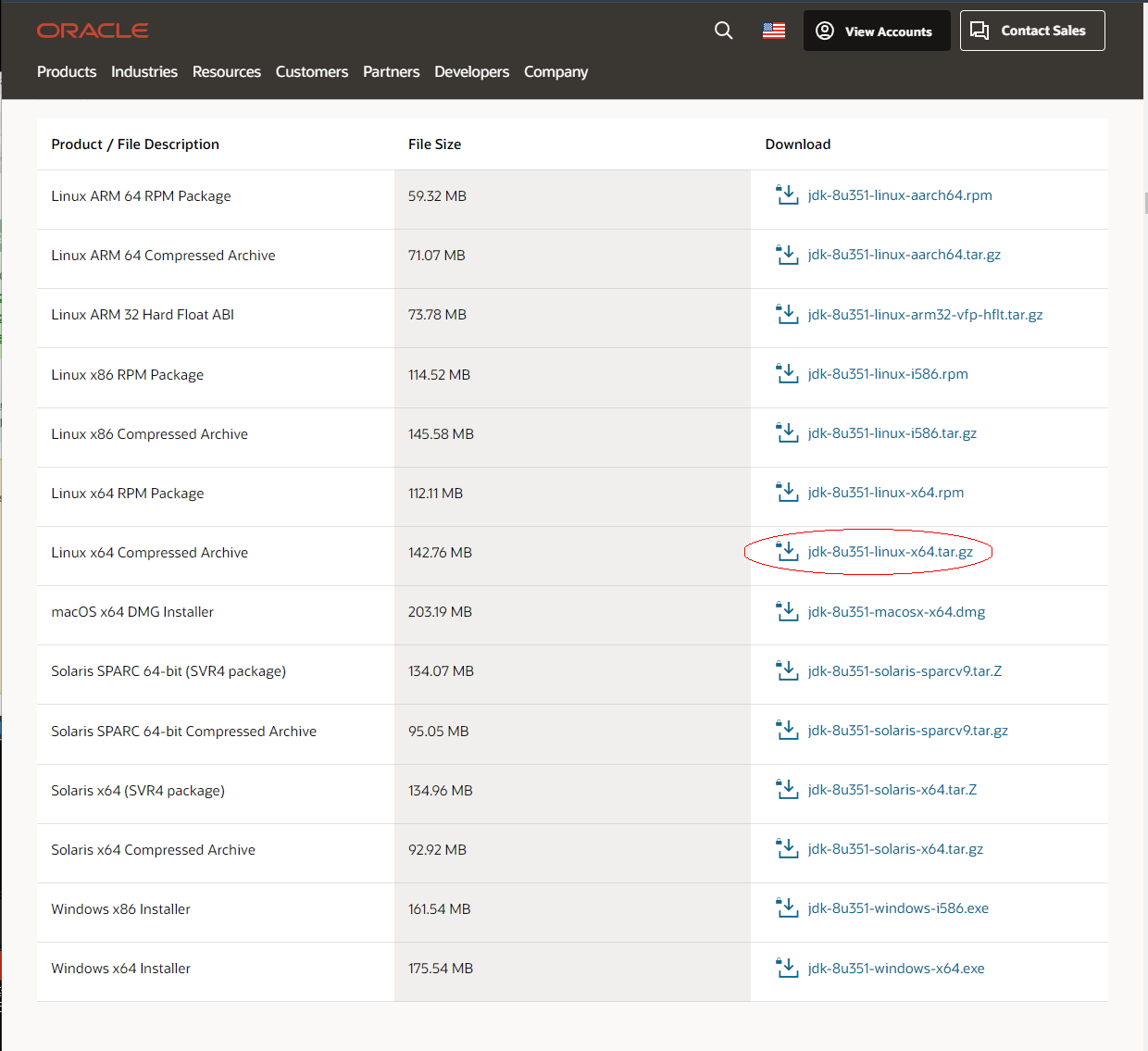Download jdk-8u351-linux-arm32-vfp-hflt.tar.gz link
The height and width of the screenshot is (1051, 1148).
(x=925, y=315)
